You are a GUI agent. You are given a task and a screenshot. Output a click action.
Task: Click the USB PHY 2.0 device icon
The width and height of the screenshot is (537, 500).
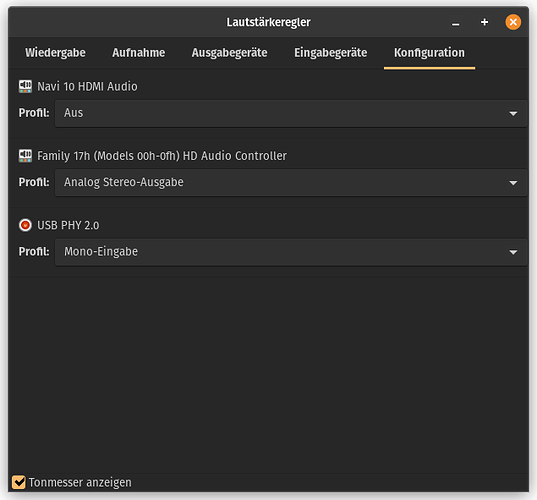[x=25, y=225]
